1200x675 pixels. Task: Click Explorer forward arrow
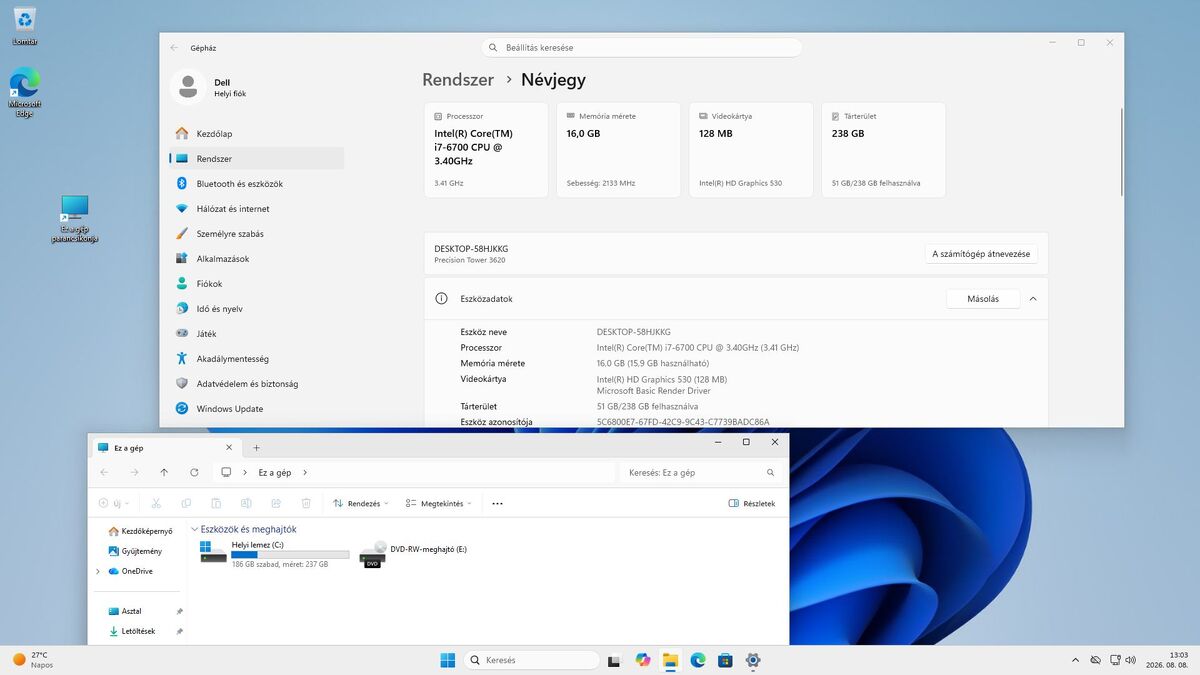(x=134, y=472)
